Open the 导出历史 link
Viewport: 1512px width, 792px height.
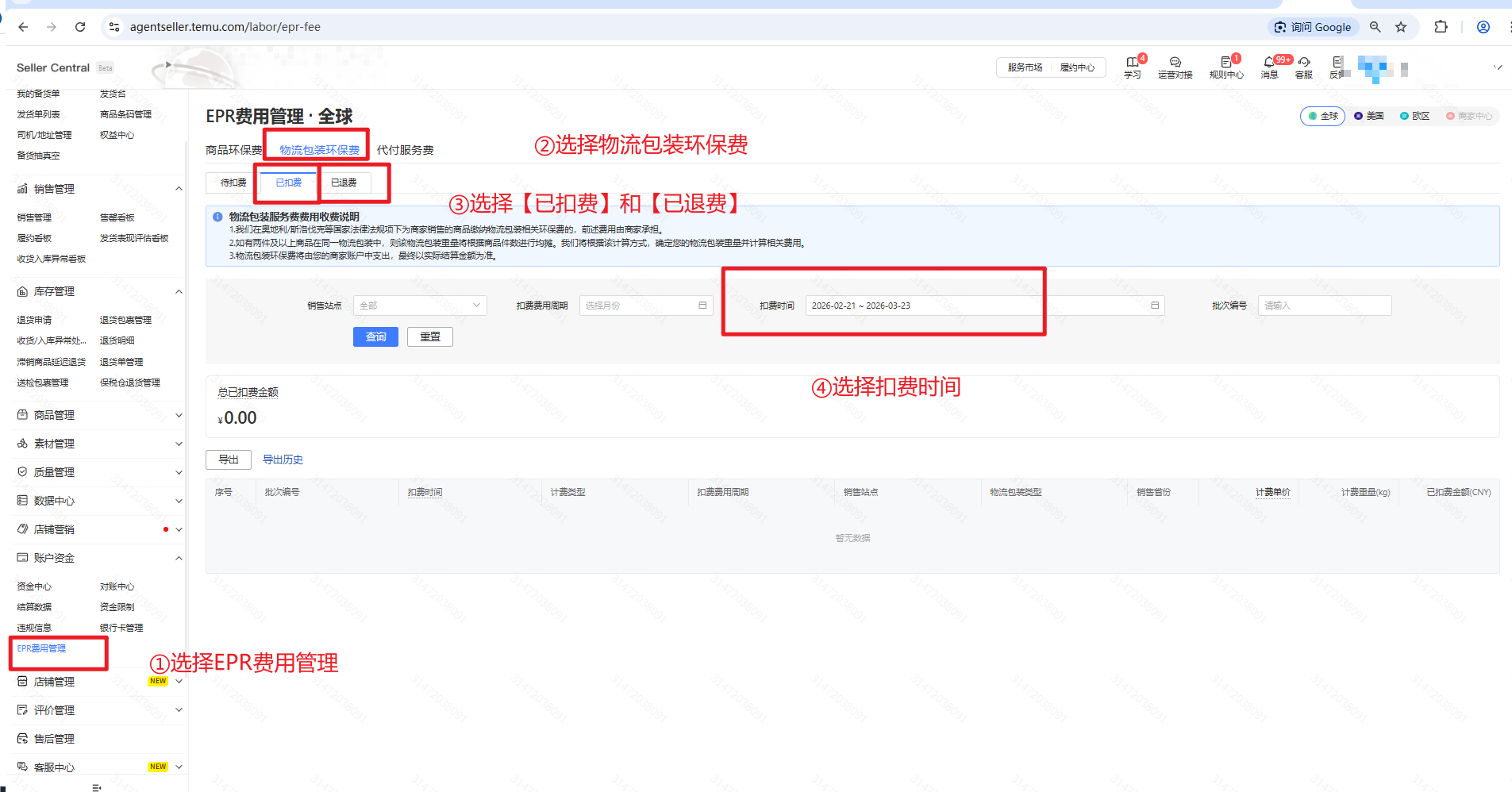point(283,459)
